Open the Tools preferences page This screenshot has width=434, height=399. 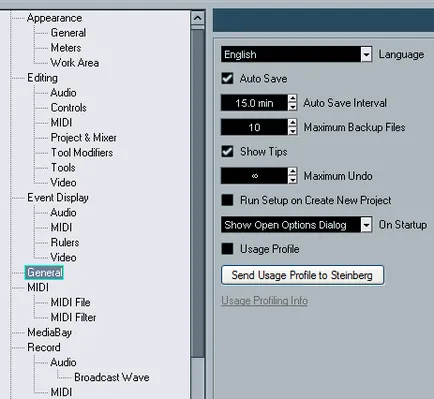point(63,168)
